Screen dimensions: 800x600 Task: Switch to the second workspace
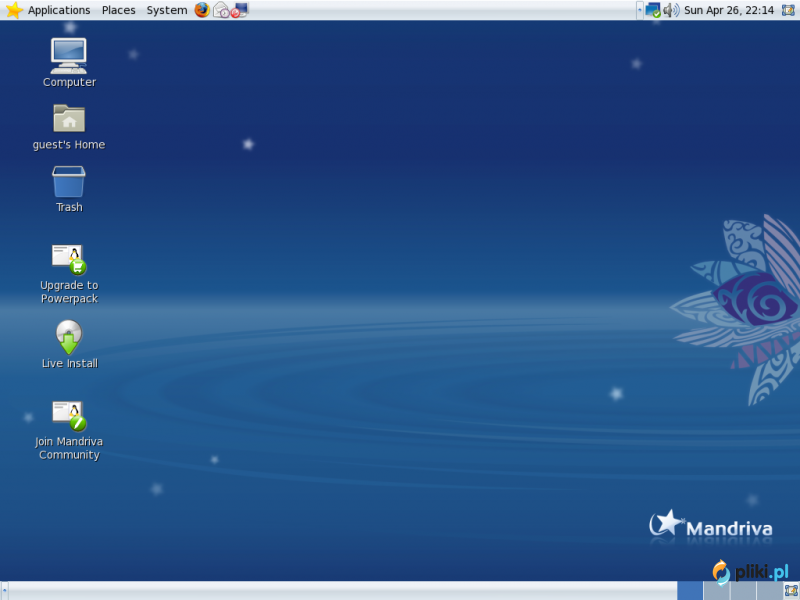(716, 591)
